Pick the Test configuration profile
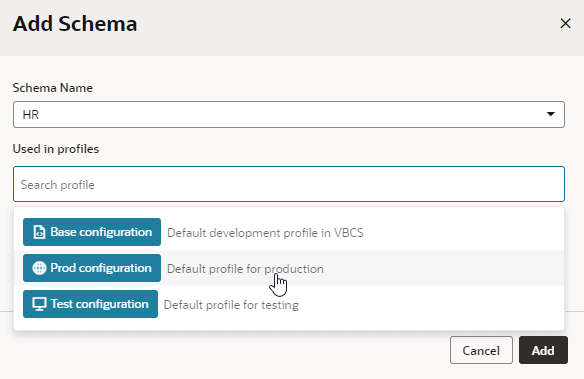 (91, 304)
